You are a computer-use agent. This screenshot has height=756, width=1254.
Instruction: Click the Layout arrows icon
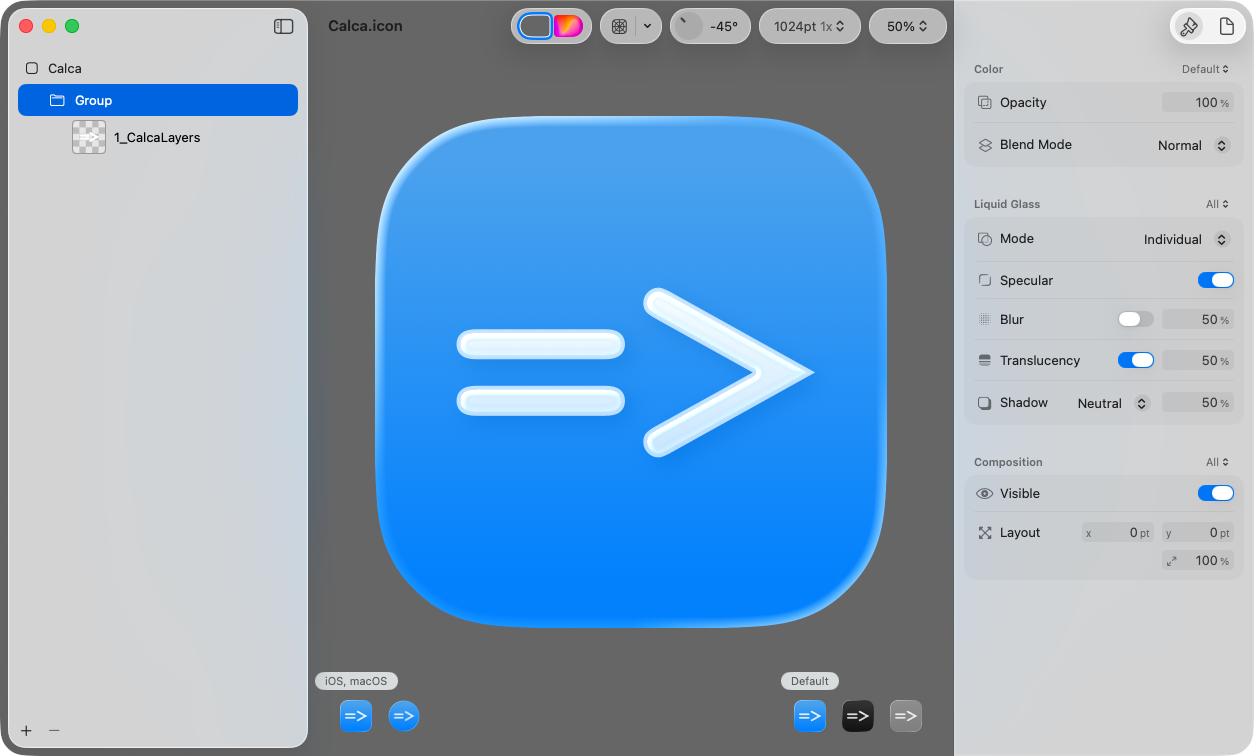(985, 533)
